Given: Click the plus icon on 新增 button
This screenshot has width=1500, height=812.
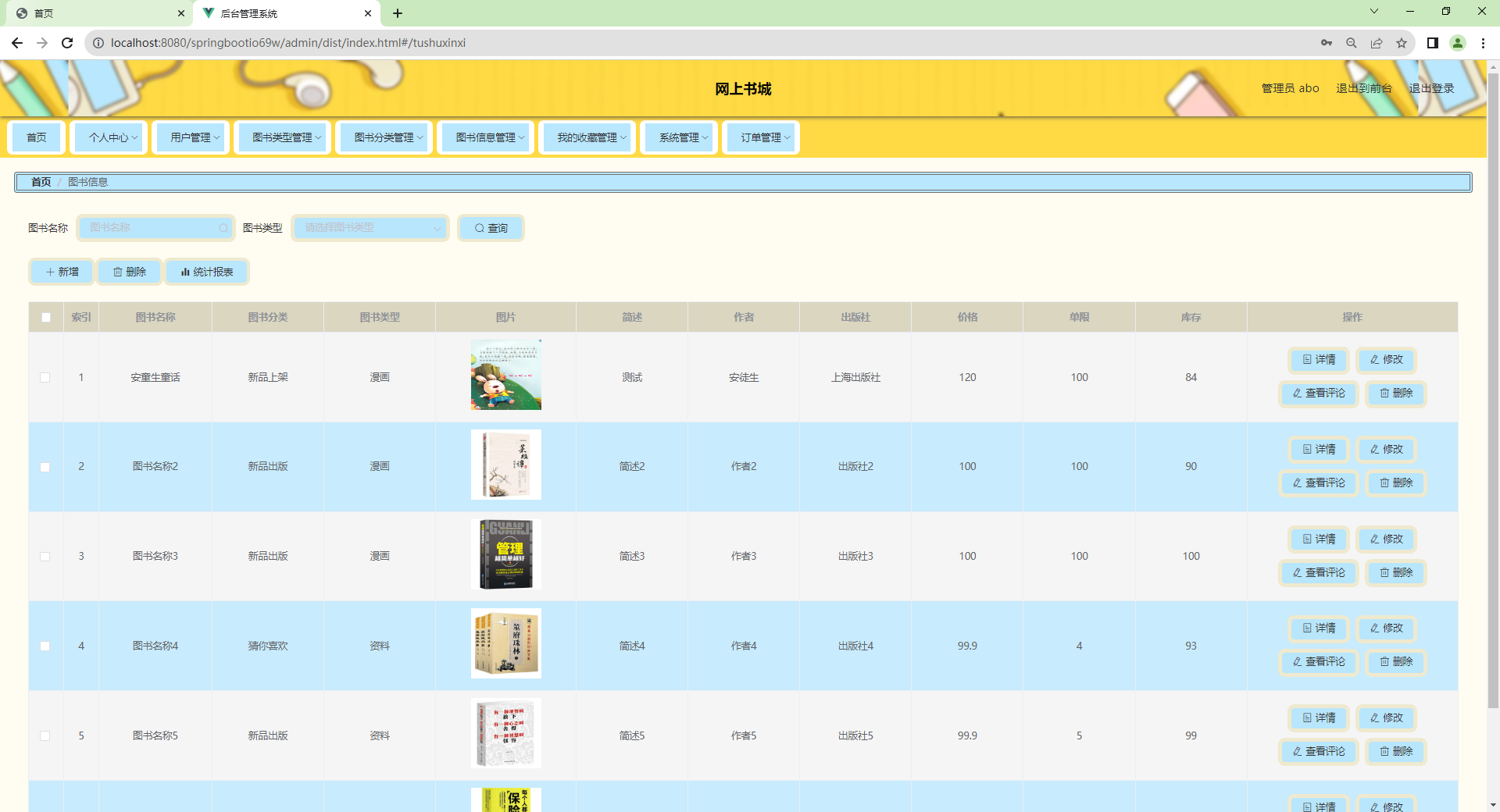Looking at the screenshot, I should [x=52, y=272].
